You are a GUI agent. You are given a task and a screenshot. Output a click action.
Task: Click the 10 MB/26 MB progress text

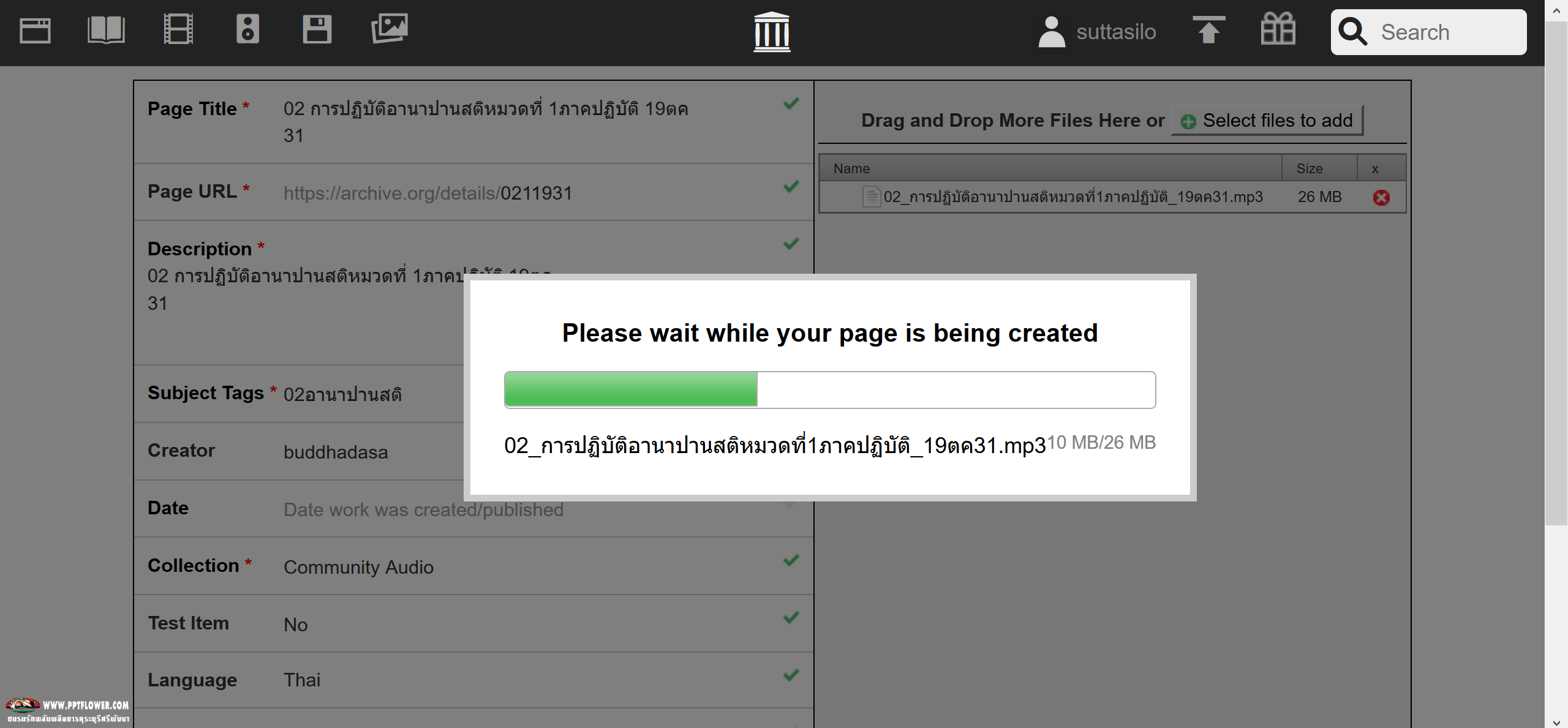pyautogui.click(x=1101, y=442)
